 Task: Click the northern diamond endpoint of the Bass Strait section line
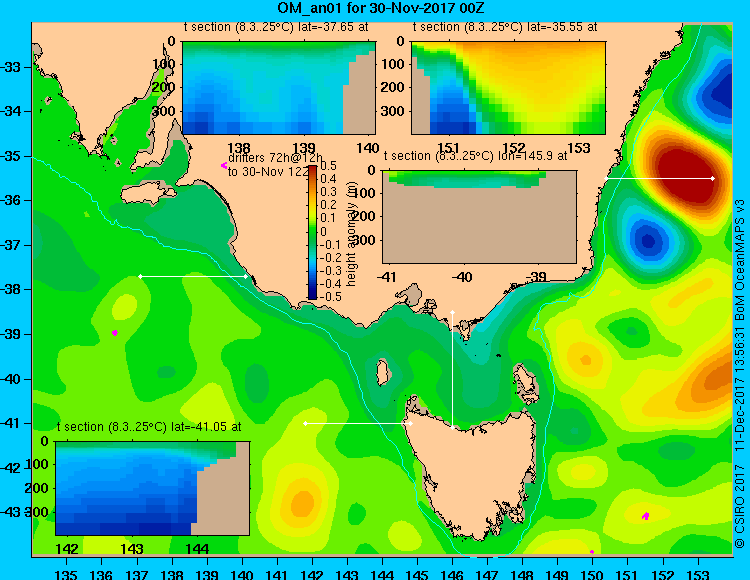tap(452, 312)
